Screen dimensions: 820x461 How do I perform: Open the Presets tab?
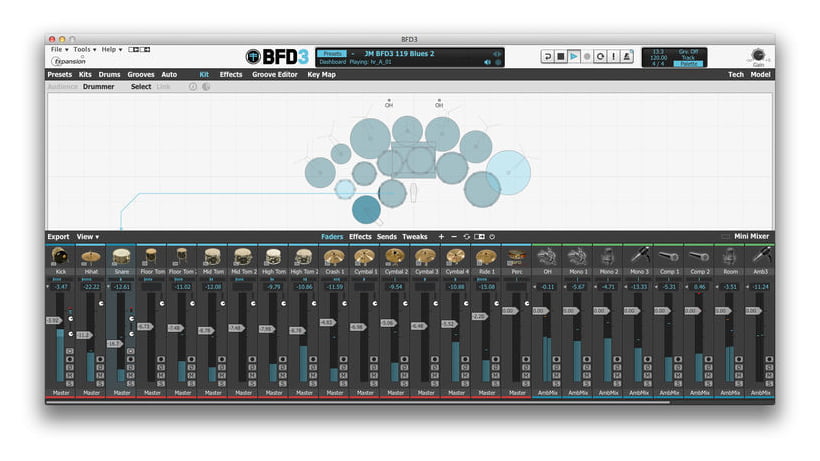point(60,75)
